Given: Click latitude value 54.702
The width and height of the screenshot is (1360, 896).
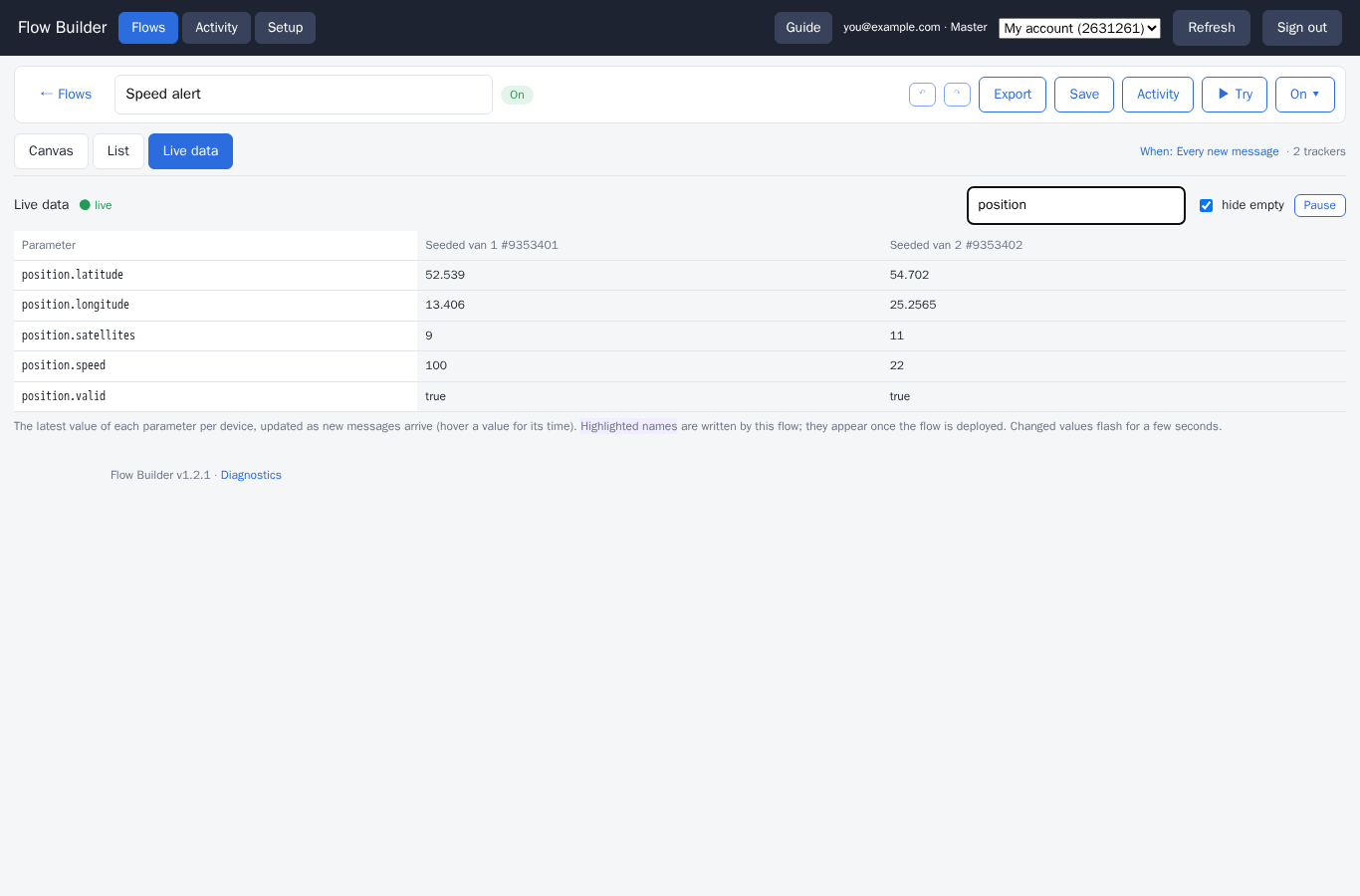Looking at the screenshot, I should (909, 275).
